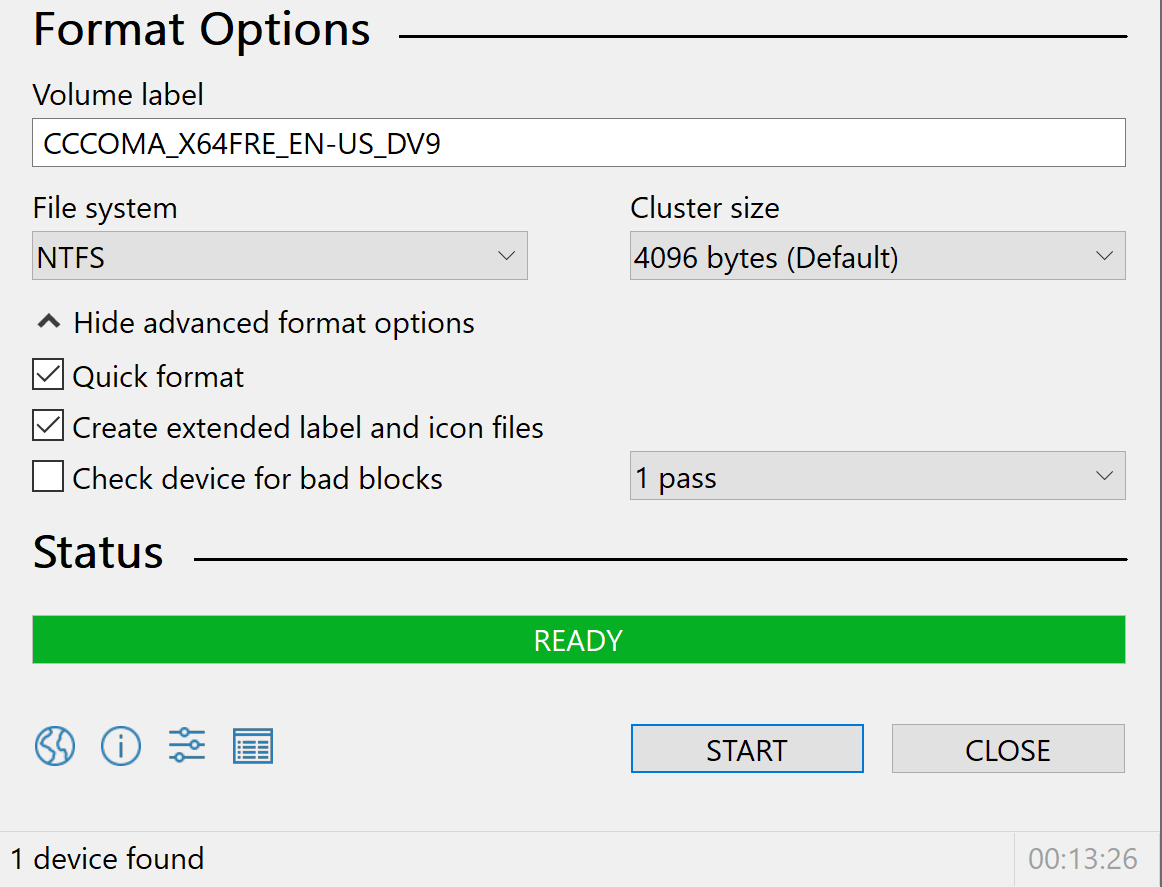This screenshot has height=887, width=1162.
Task: Click the Cluster size label
Action: pyautogui.click(x=705, y=208)
